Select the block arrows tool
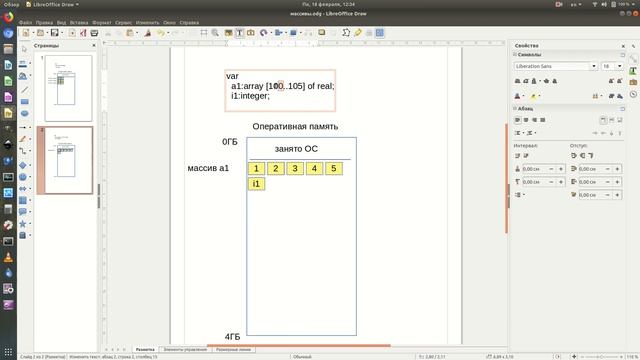This screenshot has width=640, height=360. tap(23, 189)
